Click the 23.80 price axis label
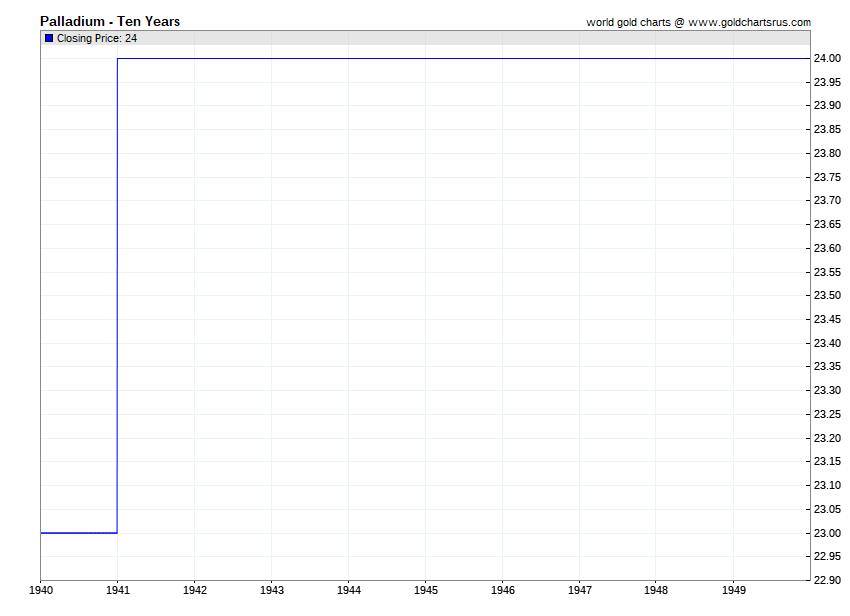Image resolution: width=850 pixels, height=616 pixels. point(828,153)
